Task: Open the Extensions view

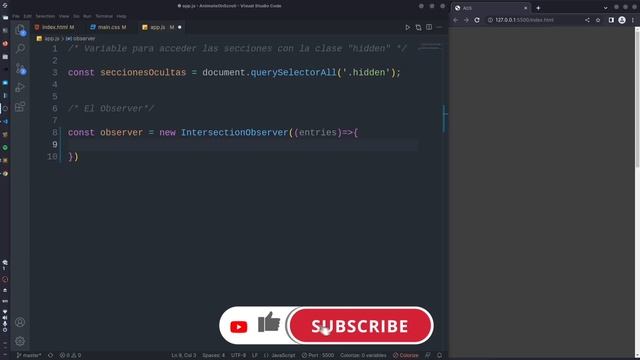Action: (x=20, y=107)
